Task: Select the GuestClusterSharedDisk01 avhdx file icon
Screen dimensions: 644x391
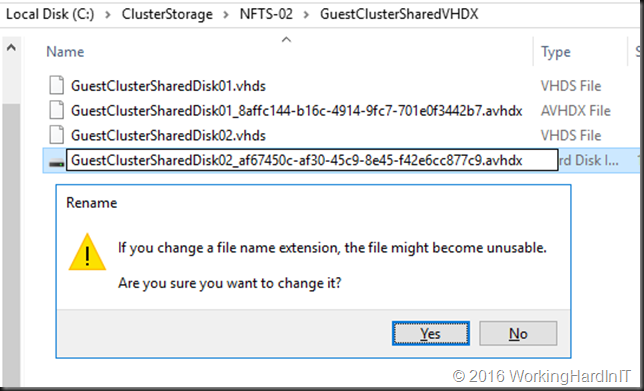Action: (57, 110)
